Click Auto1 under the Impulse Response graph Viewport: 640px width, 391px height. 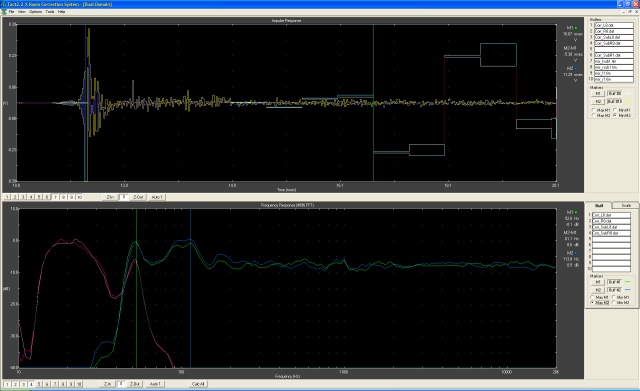[x=157, y=197]
